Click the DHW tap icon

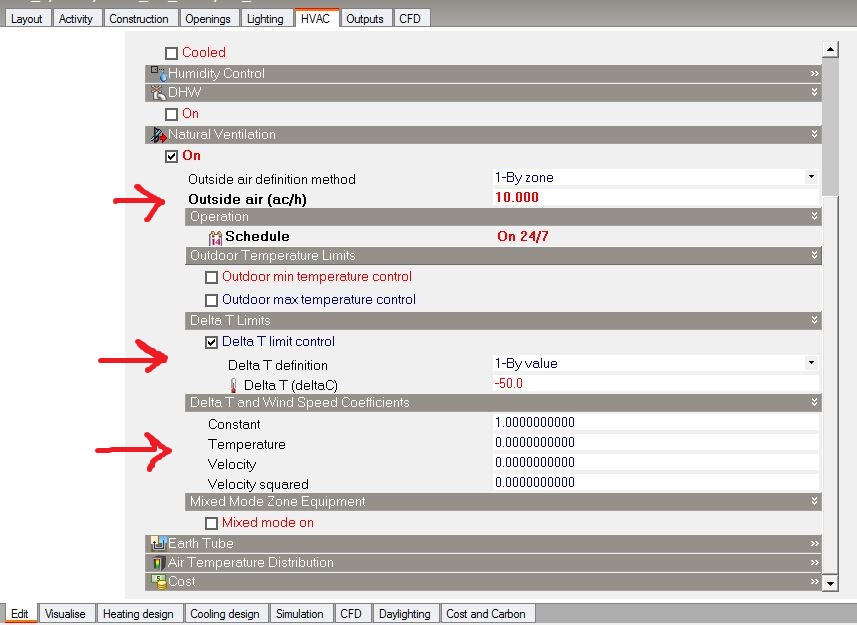159,92
